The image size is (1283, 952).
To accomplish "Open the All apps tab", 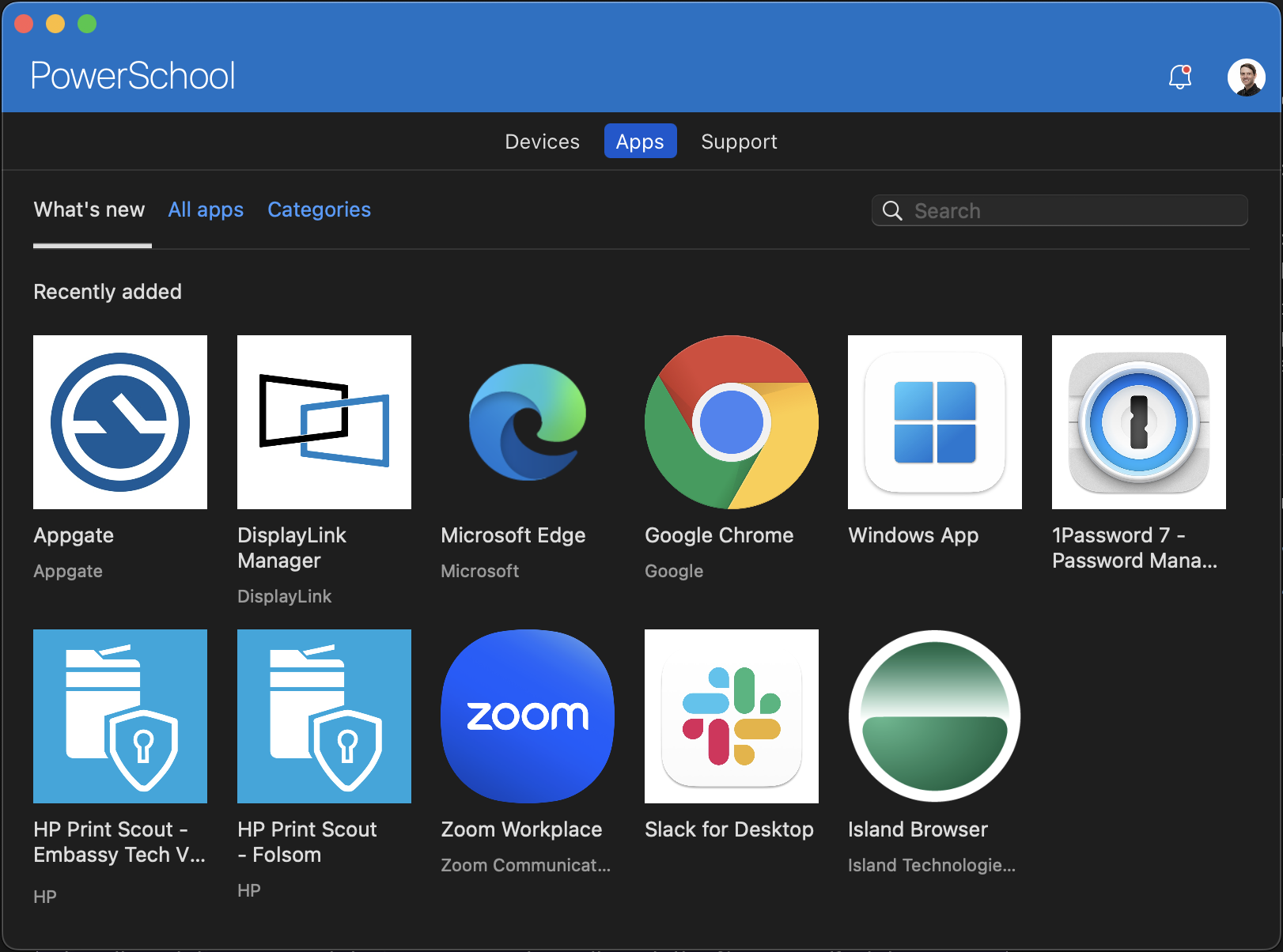I will pos(206,210).
